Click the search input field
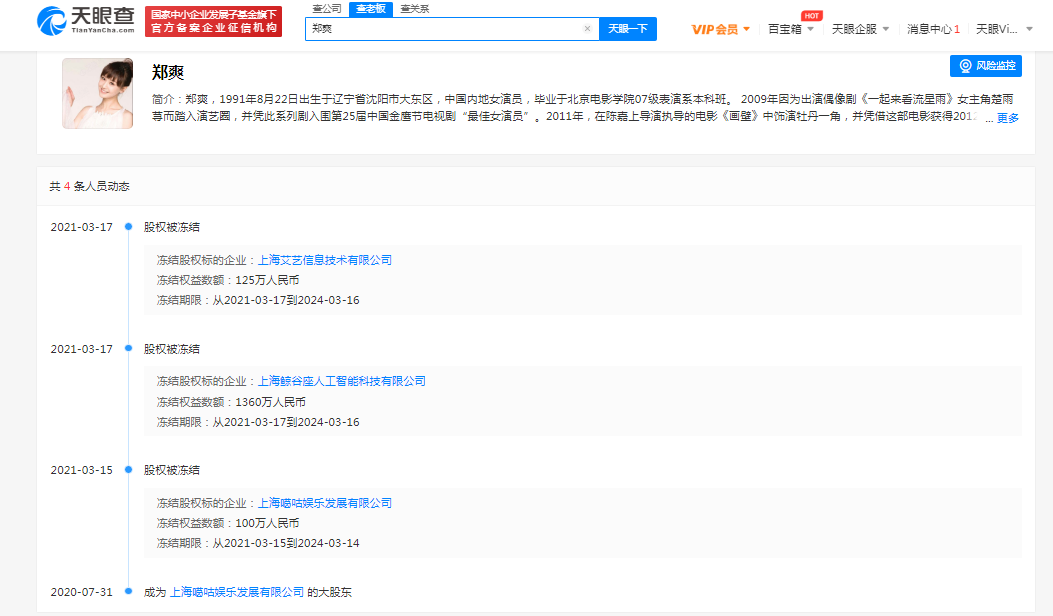This screenshot has width=1053, height=616. pos(445,29)
